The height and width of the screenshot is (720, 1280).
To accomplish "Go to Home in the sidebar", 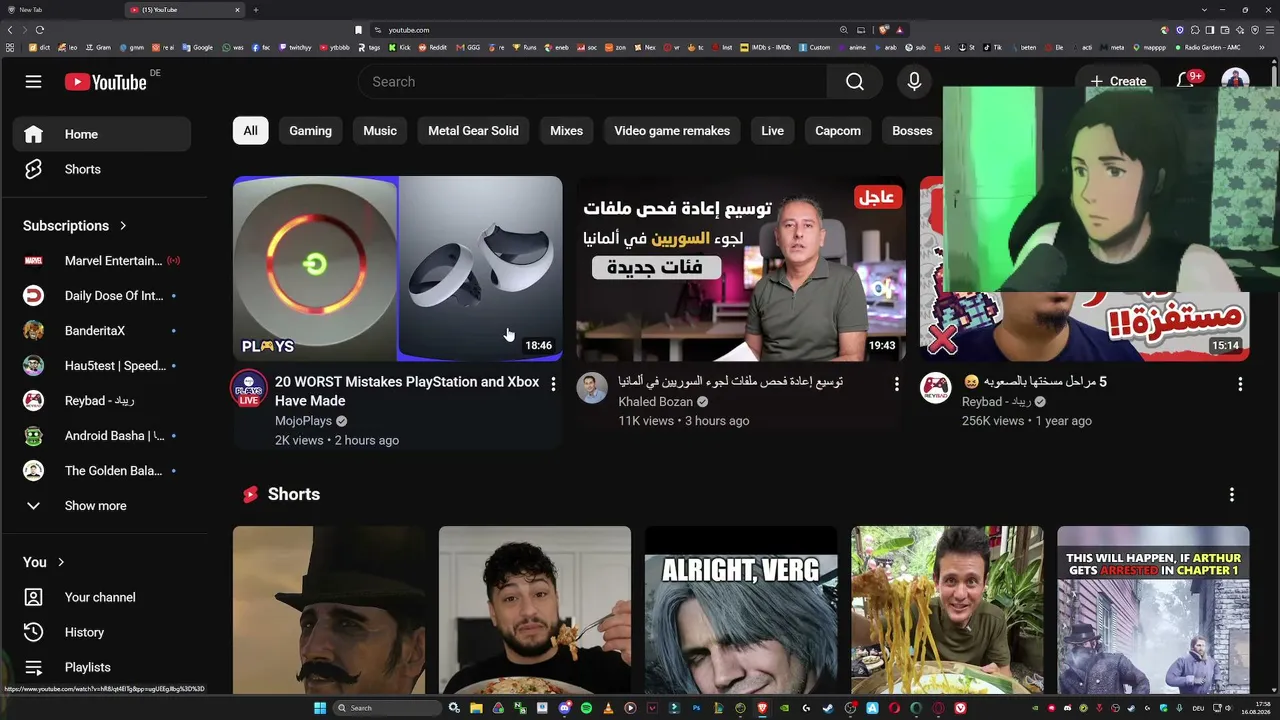I will [102, 134].
